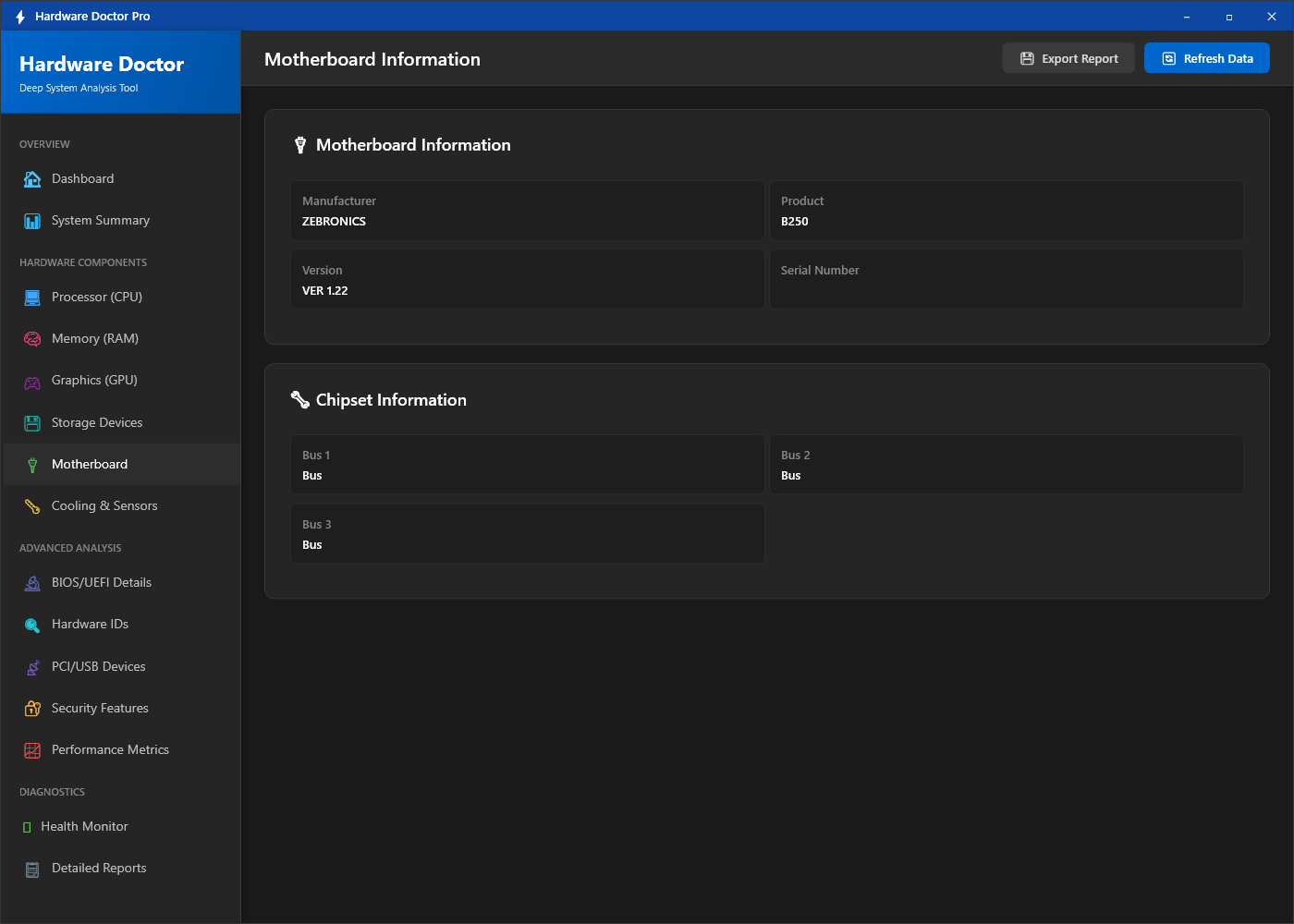Click the Processor (CPU) monitor icon
The width and height of the screenshot is (1294, 924).
(x=32, y=298)
